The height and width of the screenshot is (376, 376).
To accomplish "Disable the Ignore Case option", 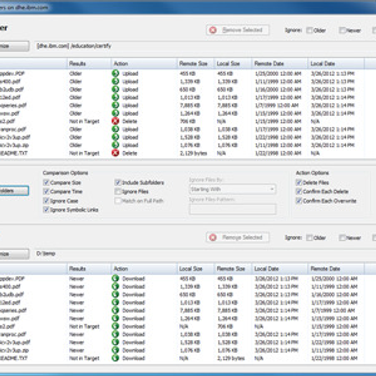I will coord(46,201).
